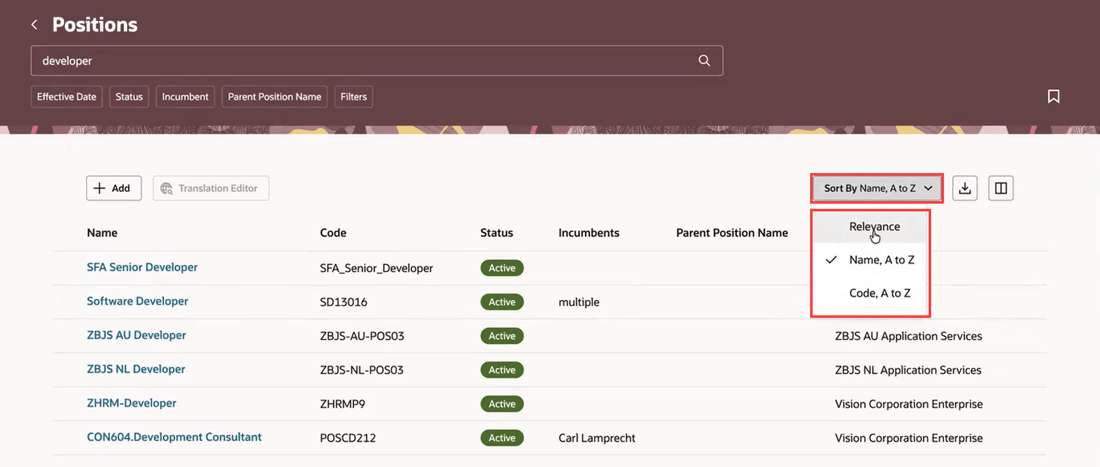Open the Filters chip
The image size is (1100, 467).
coord(354,97)
